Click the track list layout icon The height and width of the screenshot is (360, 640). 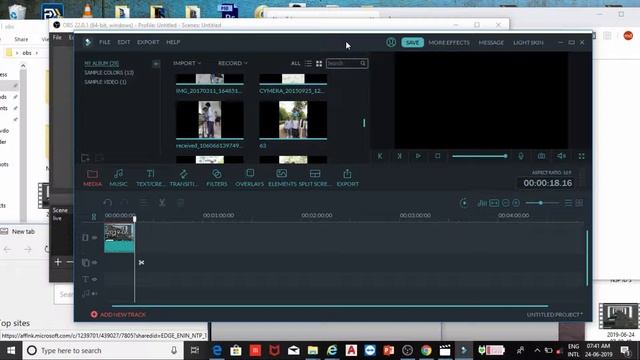(568, 203)
